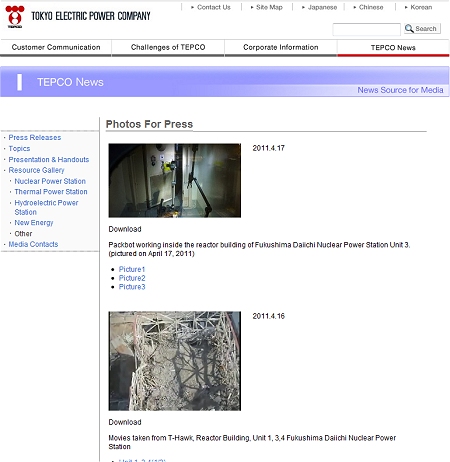Open the Customer Communication tab
Viewport: 450px width, 462px height.
[56, 47]
